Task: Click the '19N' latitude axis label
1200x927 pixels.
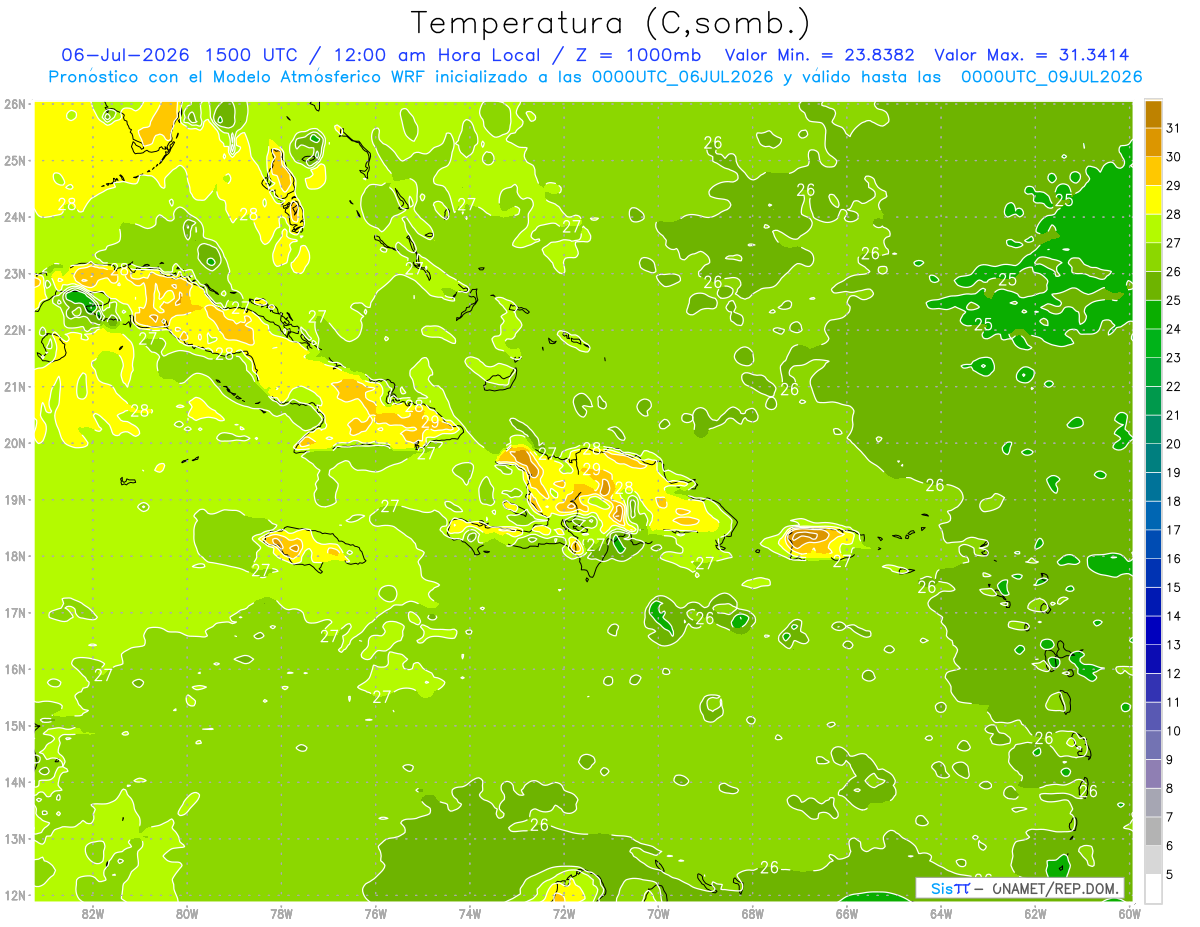Action: click(x=14, y=499)
